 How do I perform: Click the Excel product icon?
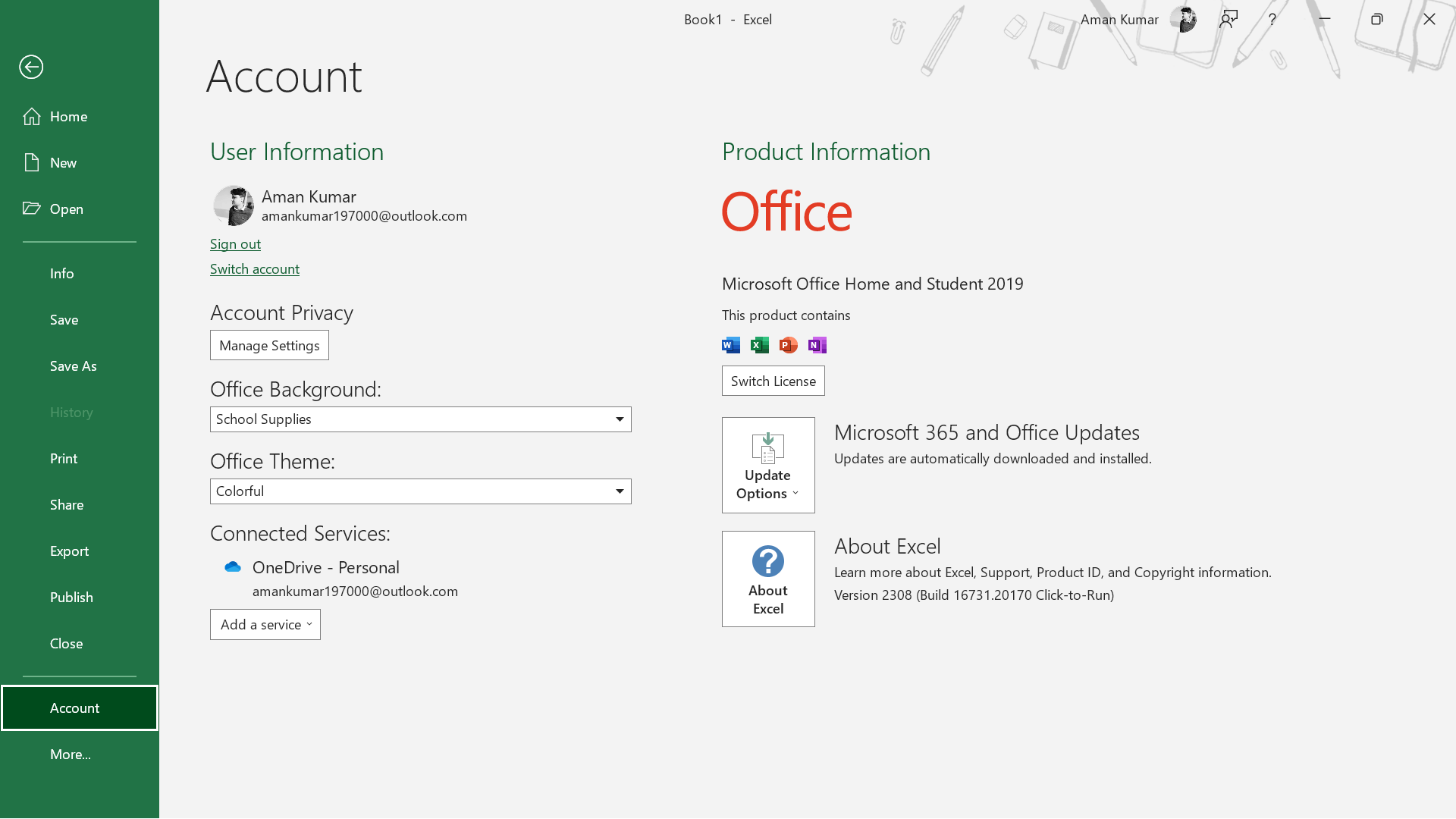[759, 345]
